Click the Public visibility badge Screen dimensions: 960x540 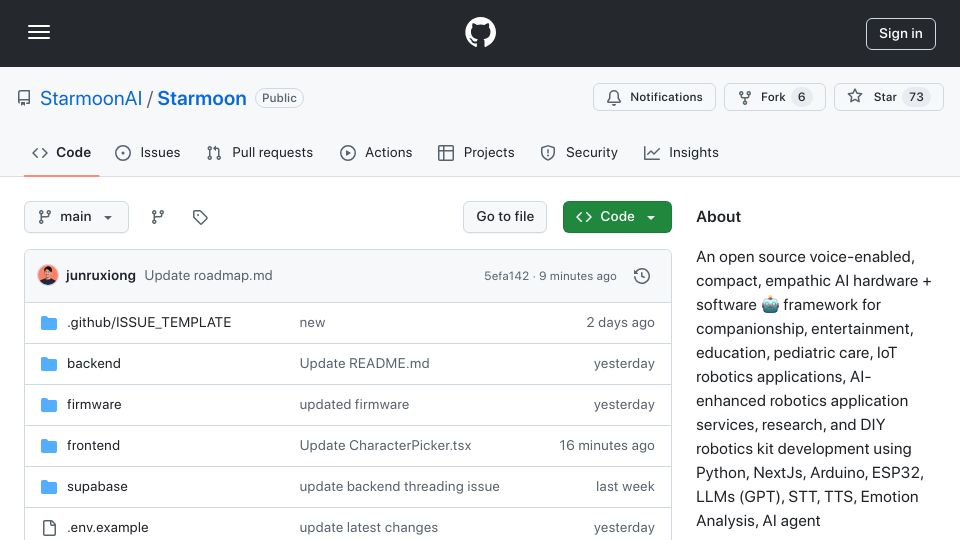tap(279, 98)
